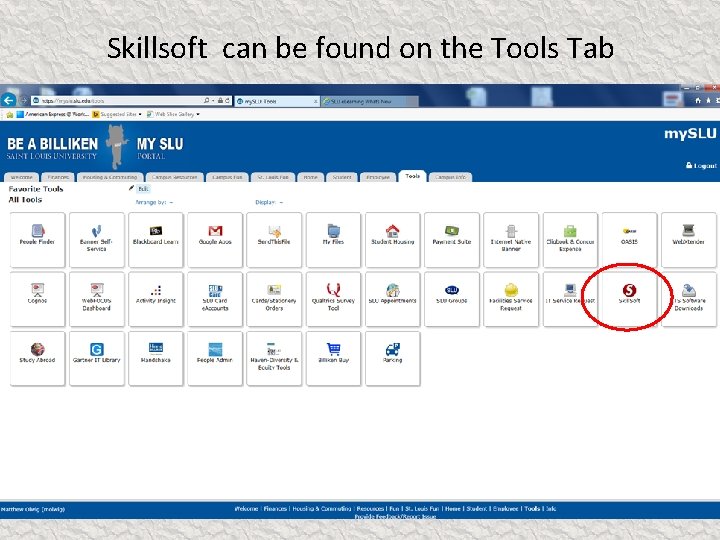Viewport: 720px width, 540px height.
Task: Expand the Display dropdown
Action: point(269,202)
